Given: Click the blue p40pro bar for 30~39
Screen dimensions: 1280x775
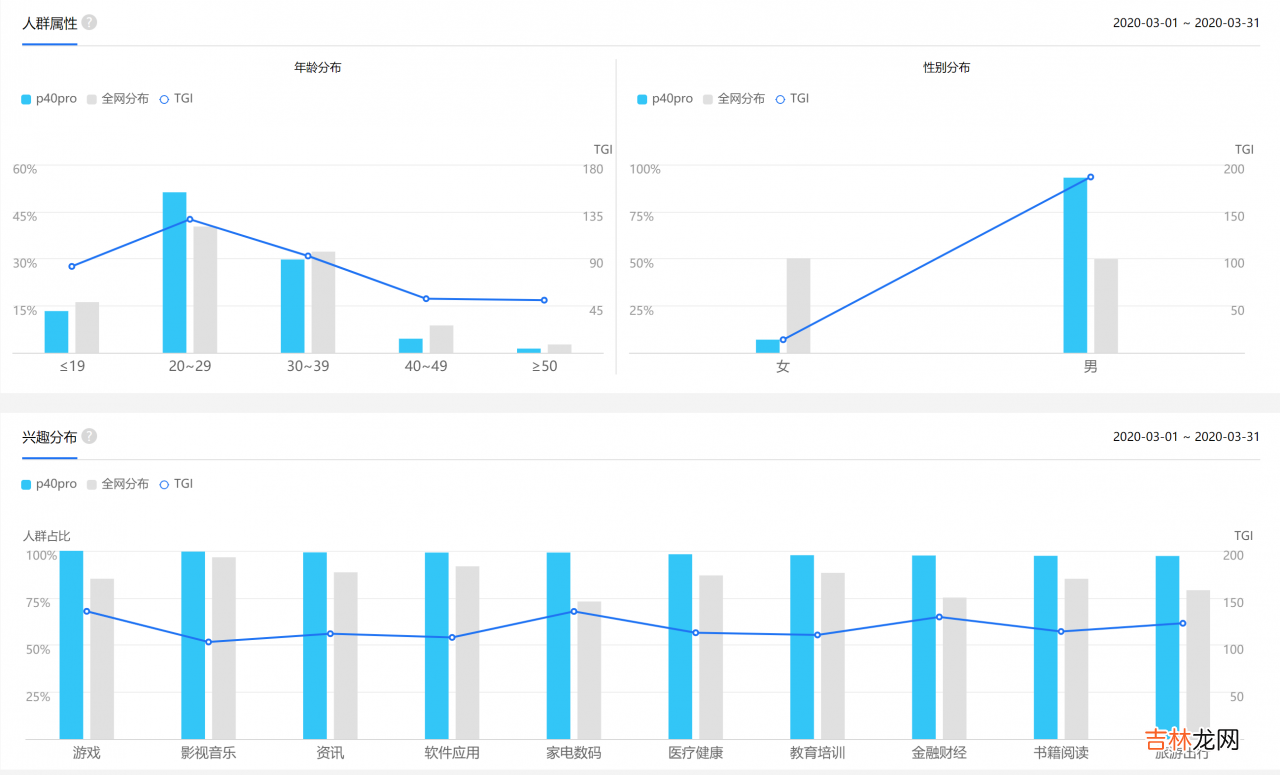Looking at the screenshot, I should tap(292, 306).
